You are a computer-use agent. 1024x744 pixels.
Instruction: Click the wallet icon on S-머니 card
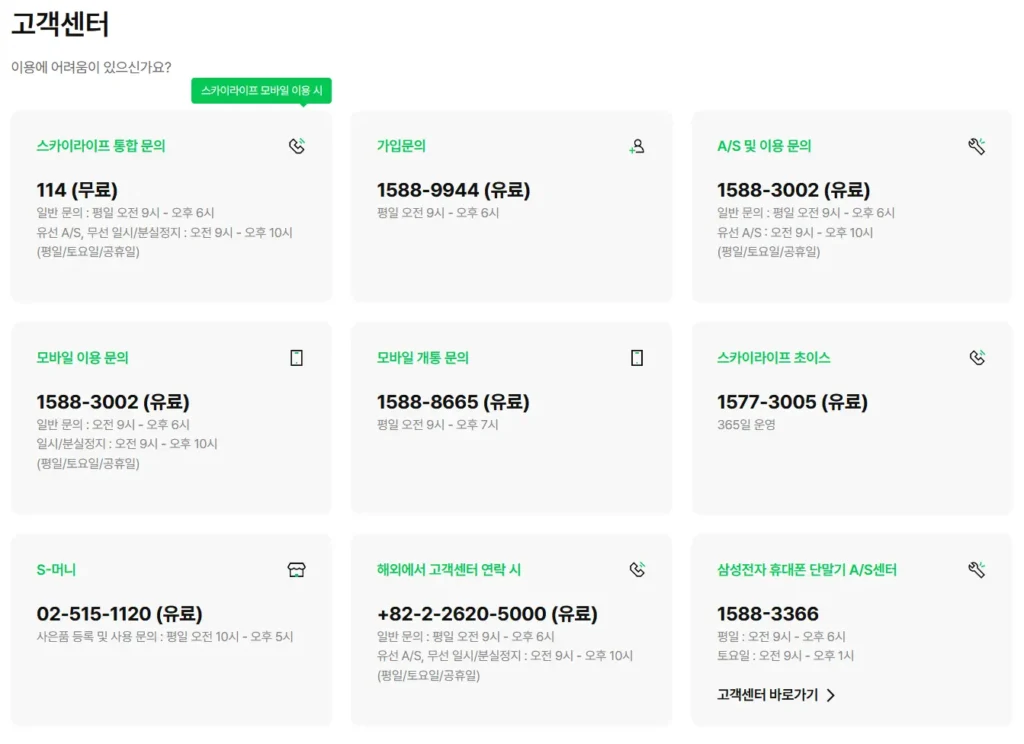point(297,570)
